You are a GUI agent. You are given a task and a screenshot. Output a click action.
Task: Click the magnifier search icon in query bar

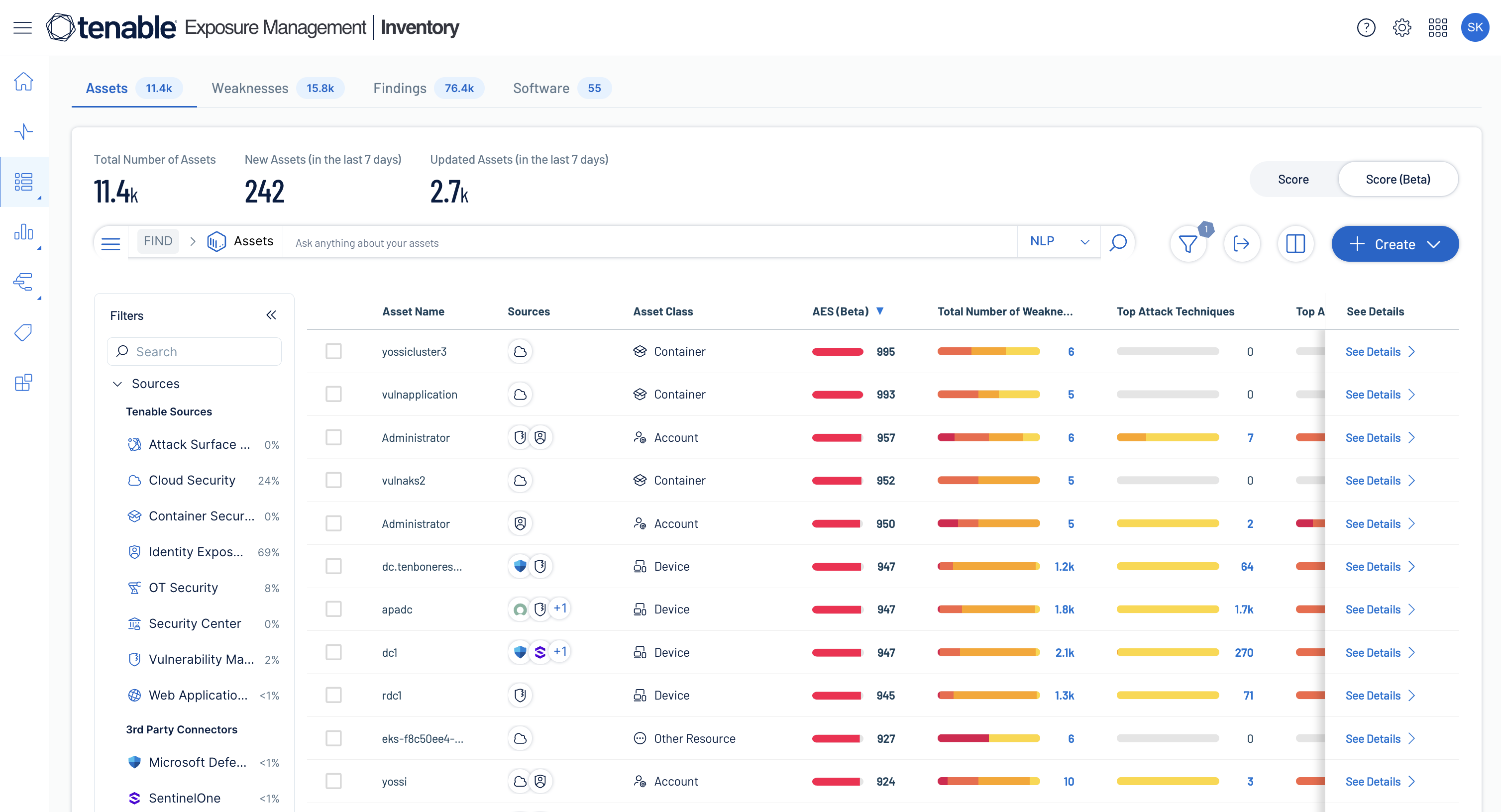(1118, 243)
